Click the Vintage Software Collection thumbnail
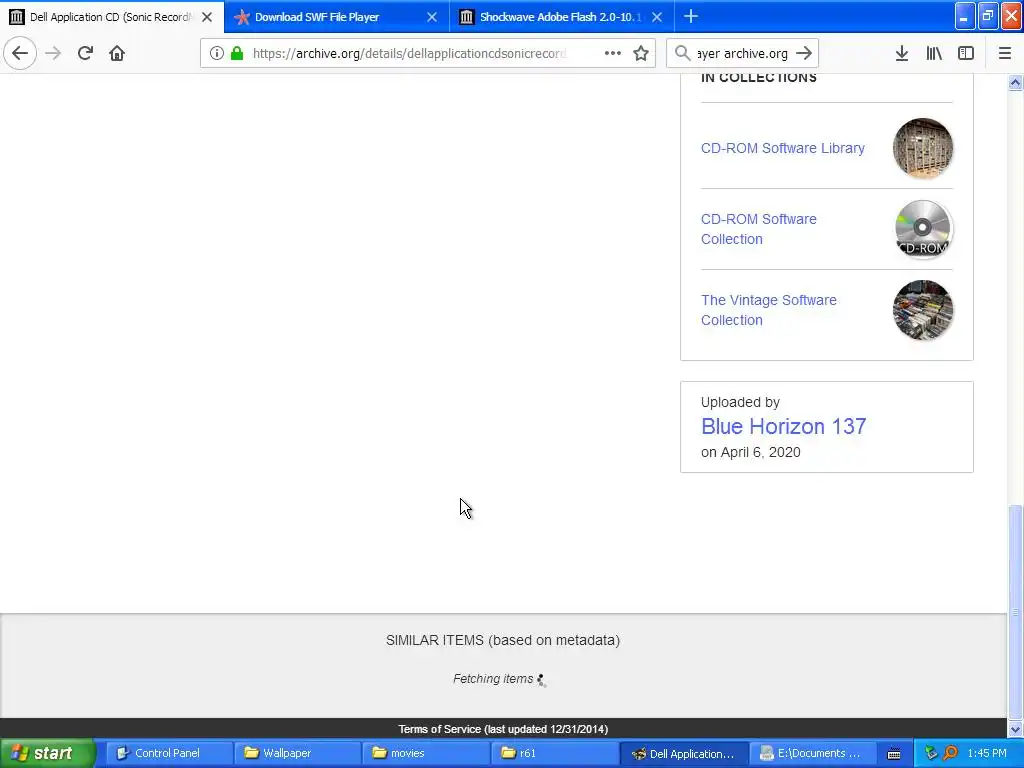 pyautogui.click(x=923, y=310)
